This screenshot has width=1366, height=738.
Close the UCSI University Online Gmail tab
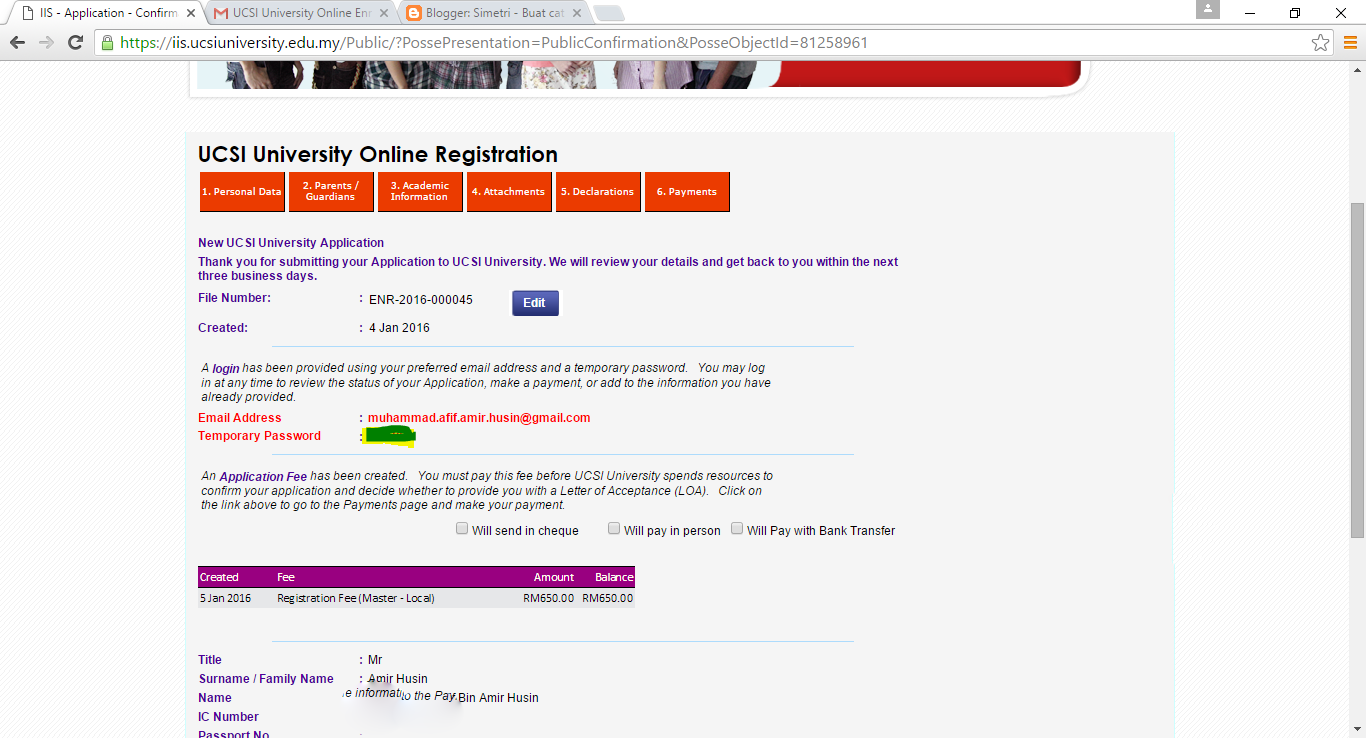pos(386,14)
